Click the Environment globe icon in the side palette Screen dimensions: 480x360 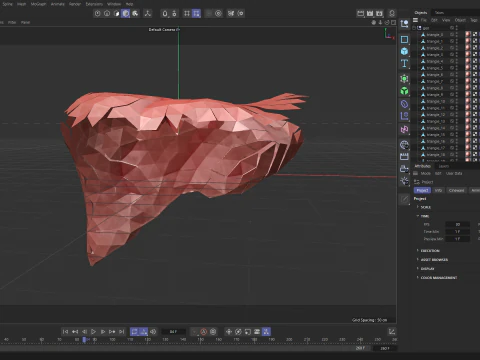point(404,145)
